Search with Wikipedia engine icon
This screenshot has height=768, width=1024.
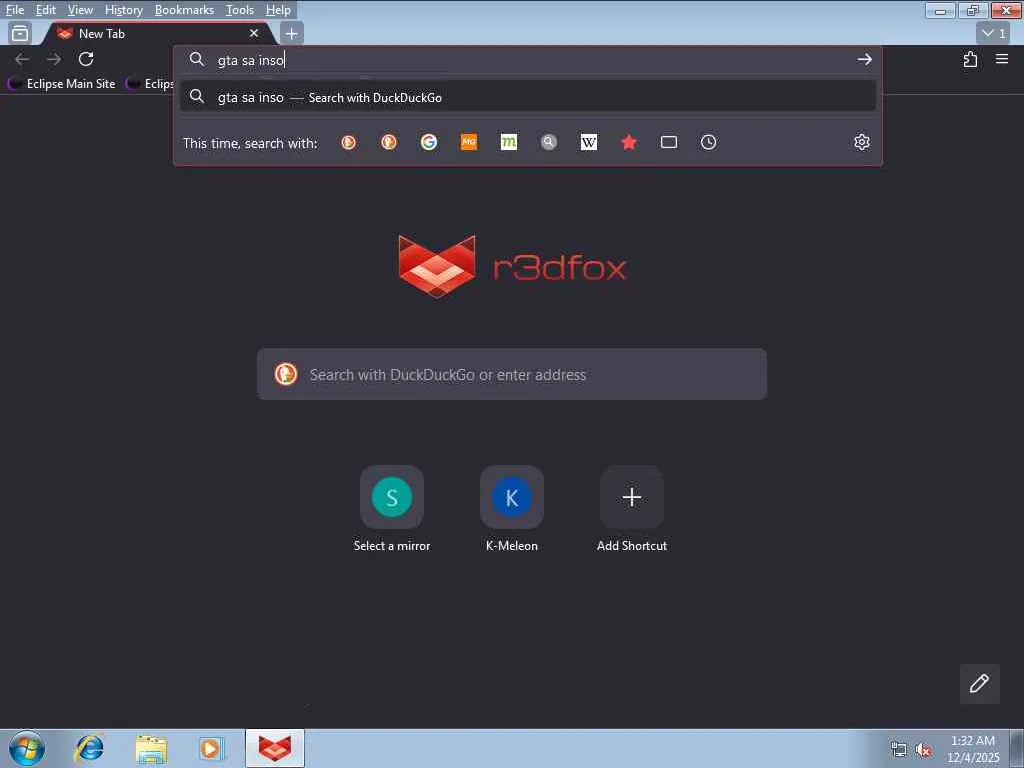588,142
